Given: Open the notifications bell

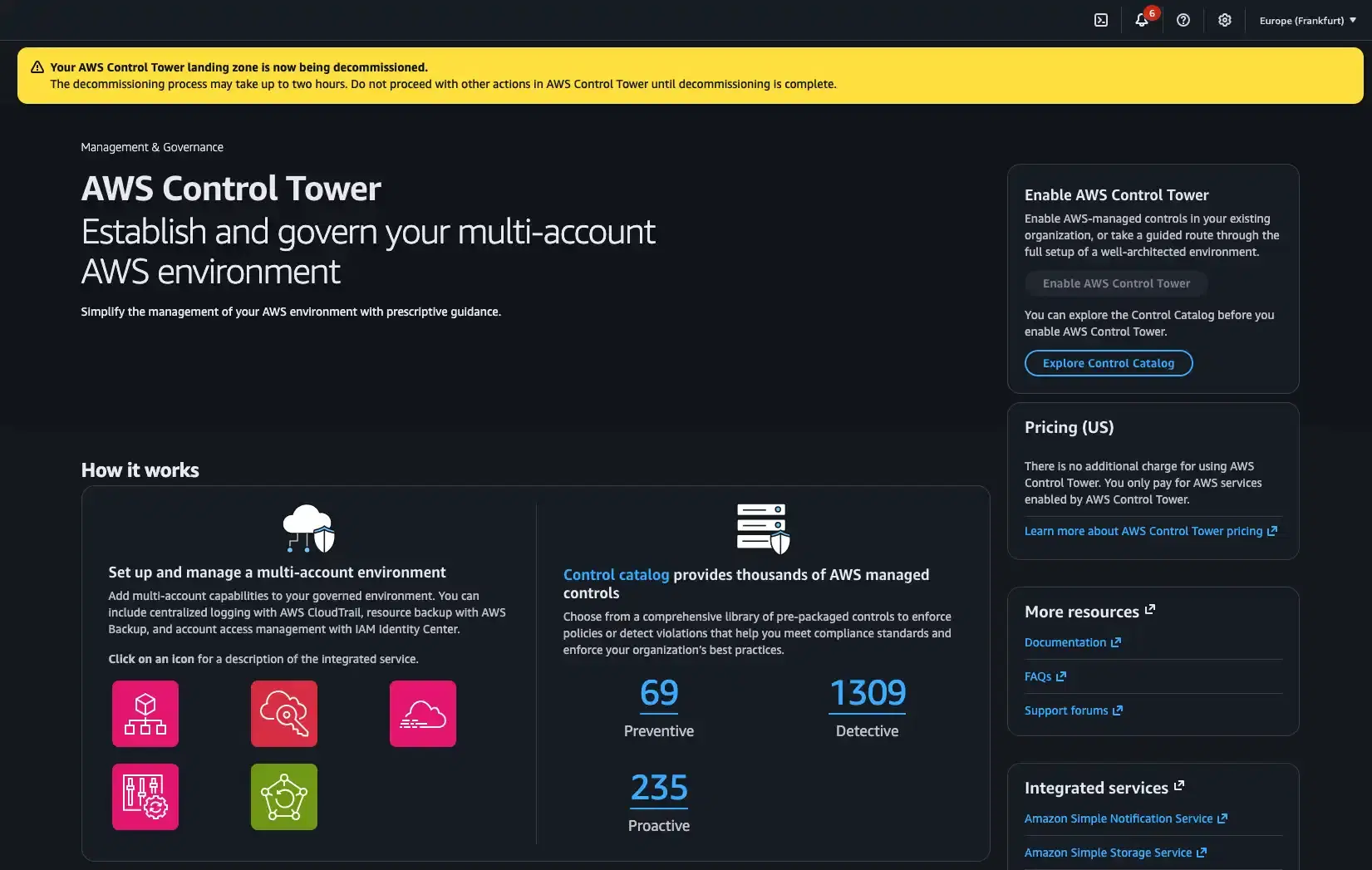Looking at the screenshot, I should pos(1142,20).
